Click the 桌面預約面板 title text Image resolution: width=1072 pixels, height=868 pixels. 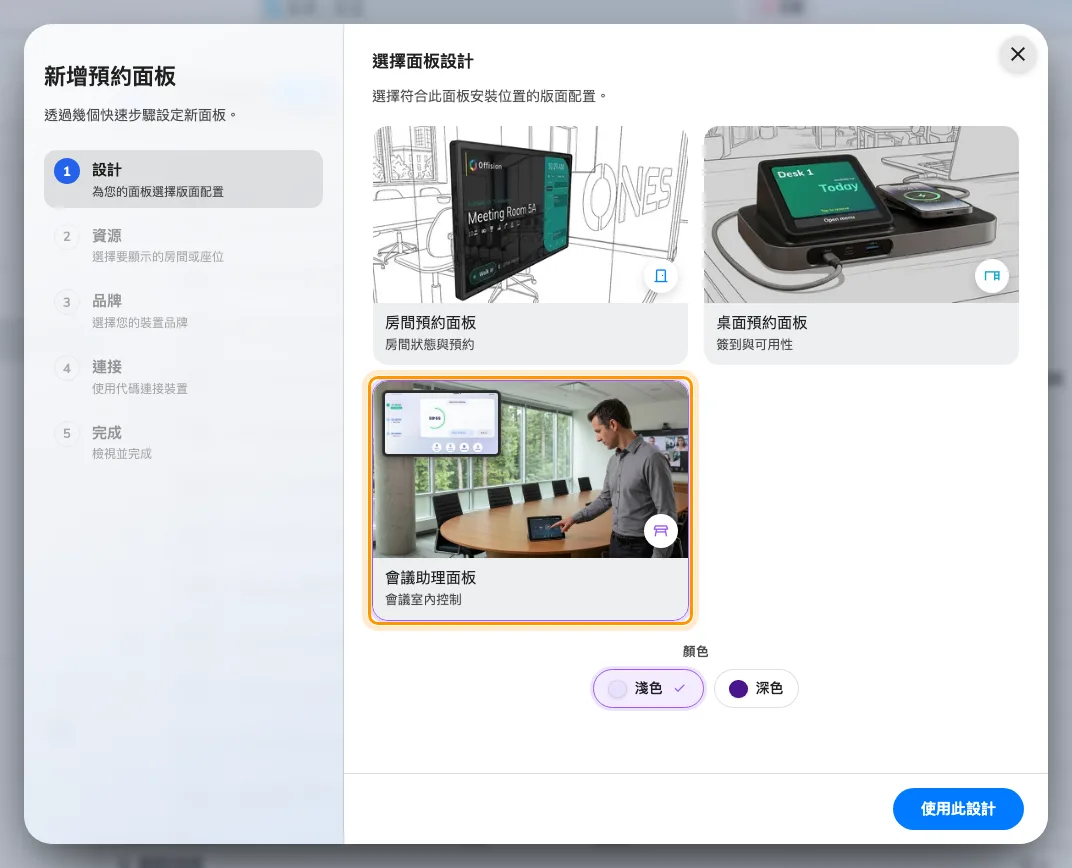(762, 323)
